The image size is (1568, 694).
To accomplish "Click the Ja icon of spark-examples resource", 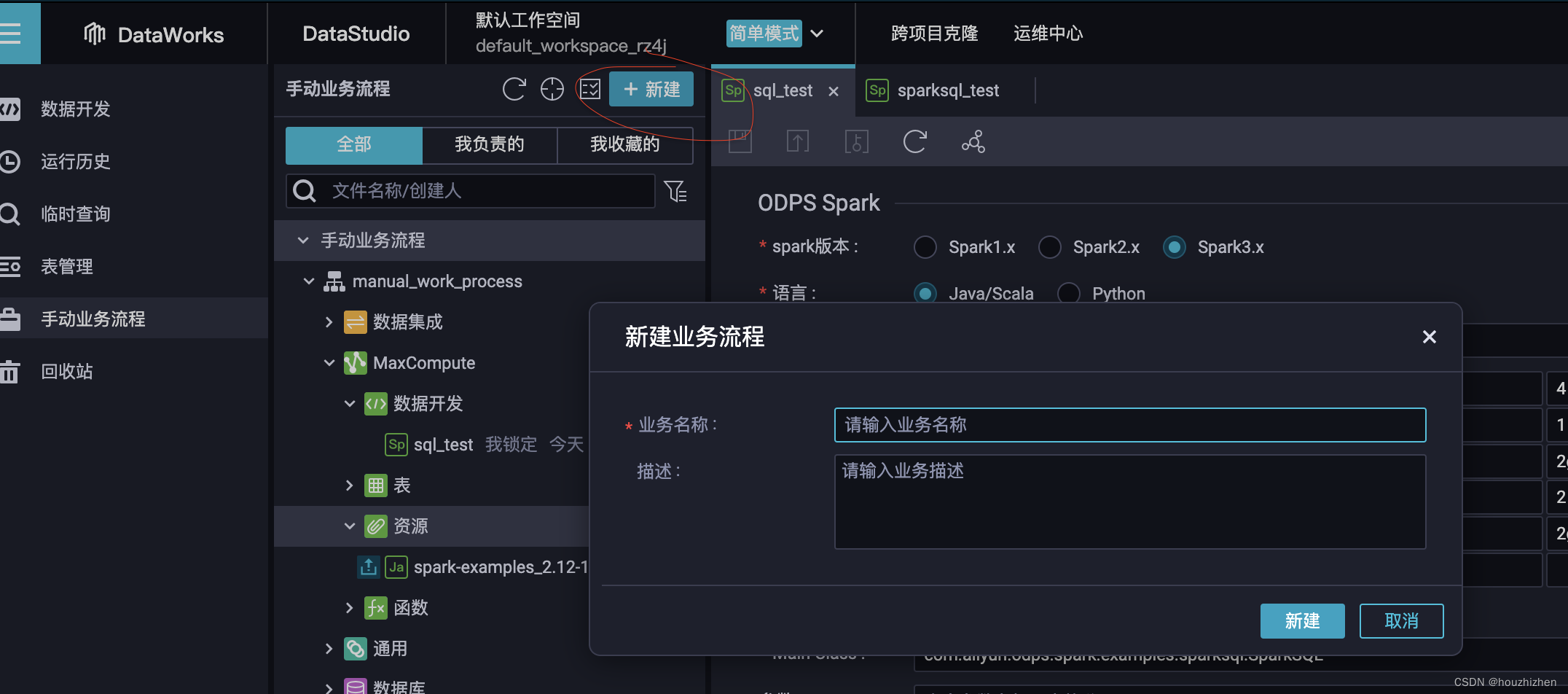I will click(396, 566).
